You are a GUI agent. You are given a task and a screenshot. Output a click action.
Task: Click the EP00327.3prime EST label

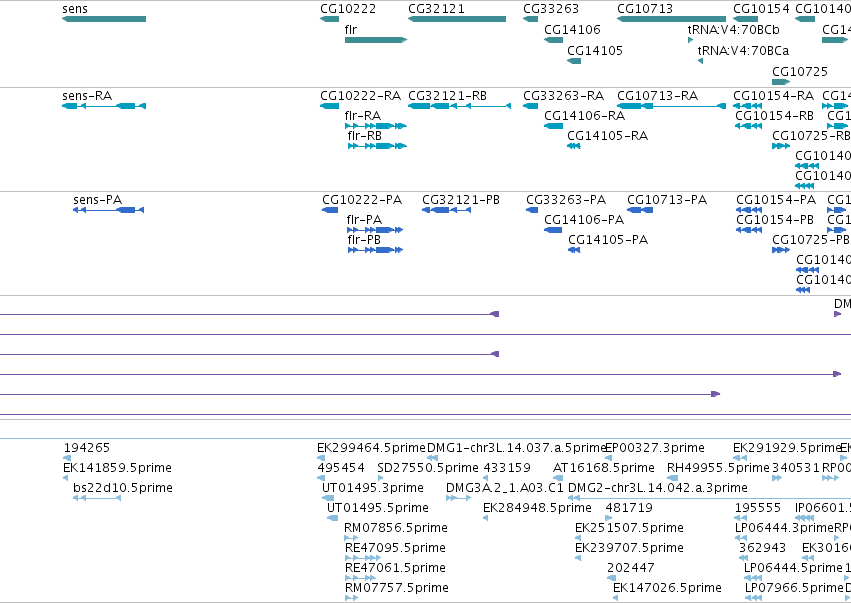(655, 448)
